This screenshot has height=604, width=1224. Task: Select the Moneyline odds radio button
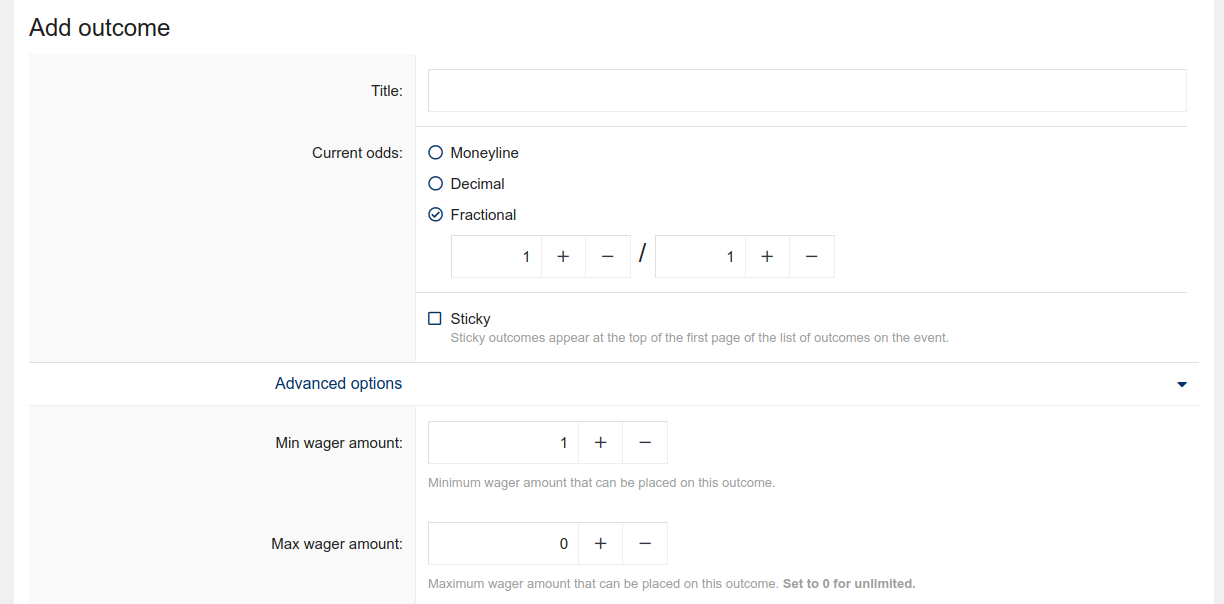point(435,153)
